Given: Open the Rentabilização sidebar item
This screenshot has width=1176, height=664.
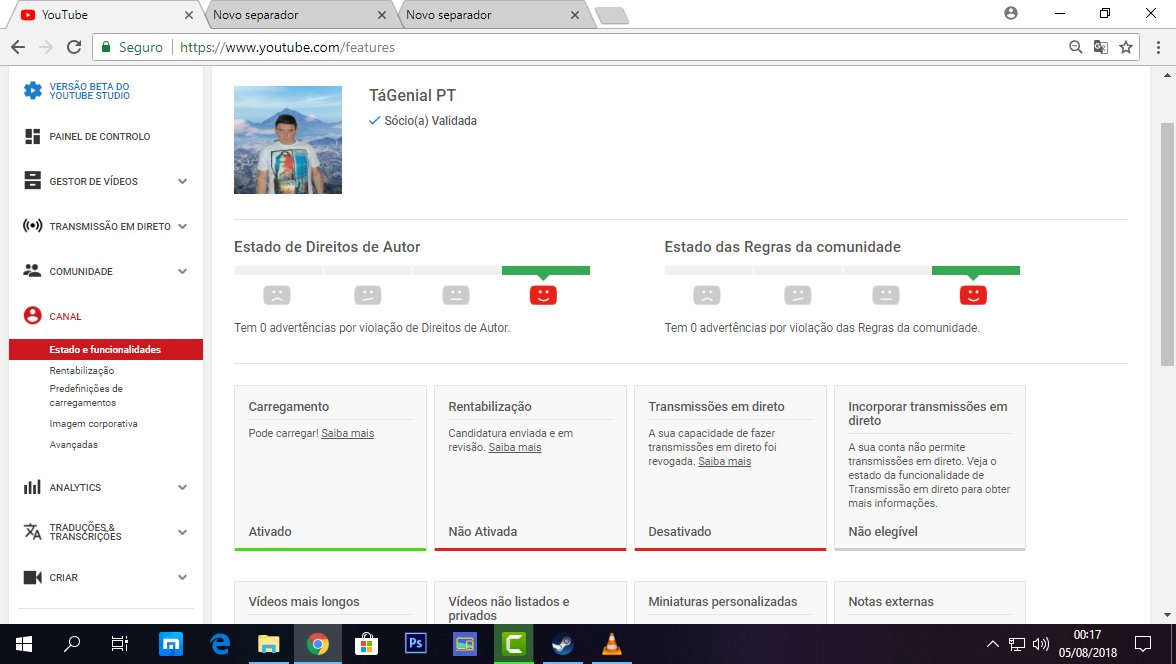Looking at the screenshot, I should (x=82, y=371).
